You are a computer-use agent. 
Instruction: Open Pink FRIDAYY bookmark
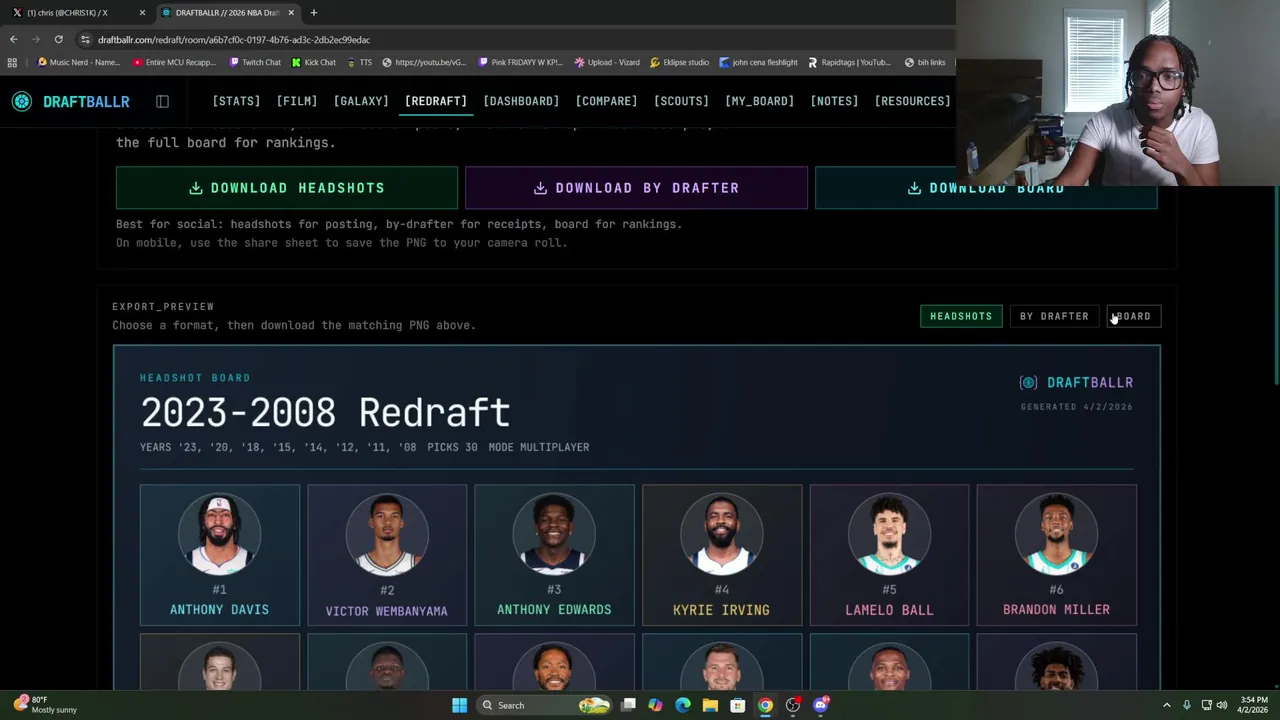[x=520, y=62]
